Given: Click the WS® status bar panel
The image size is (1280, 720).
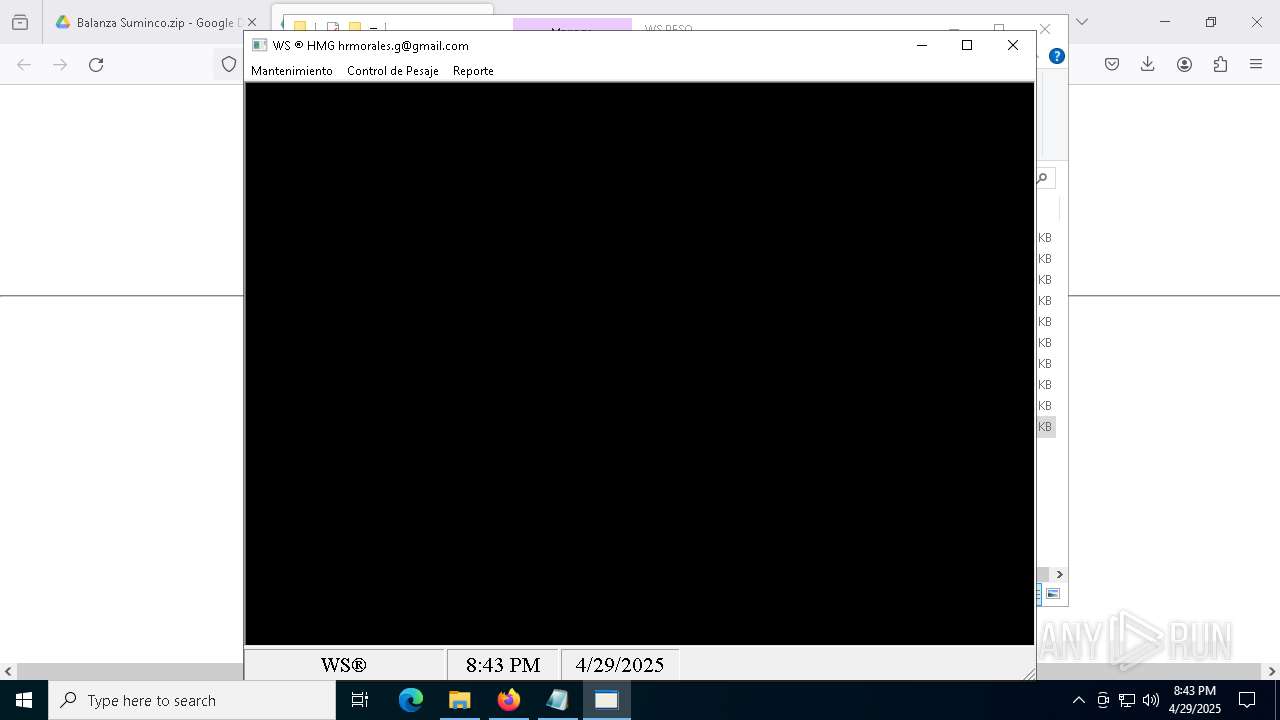Looking at the screenshot, I should point(344,665).
